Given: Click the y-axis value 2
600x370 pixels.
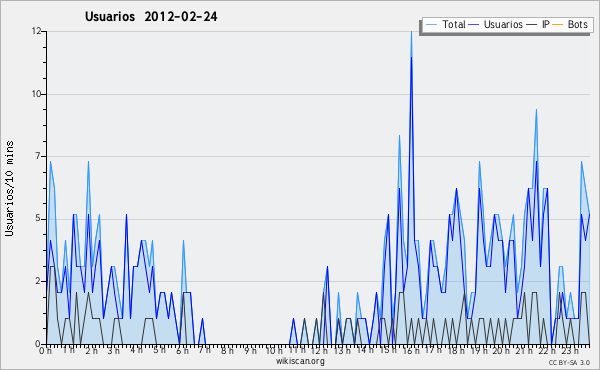Looking at the screenshot, I should pos(38,281).
